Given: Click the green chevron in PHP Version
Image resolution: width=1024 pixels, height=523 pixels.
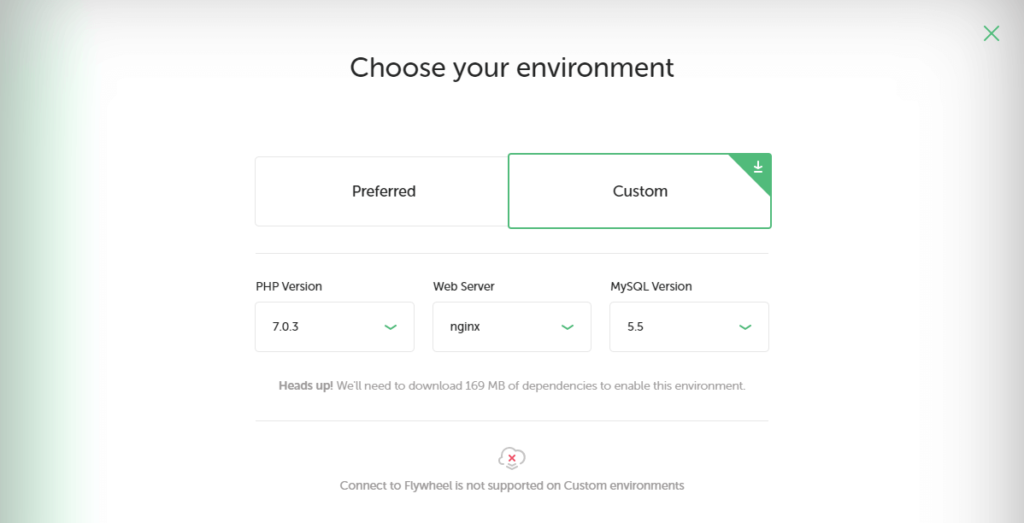Looking at the screenshot, I should [390, 327].
